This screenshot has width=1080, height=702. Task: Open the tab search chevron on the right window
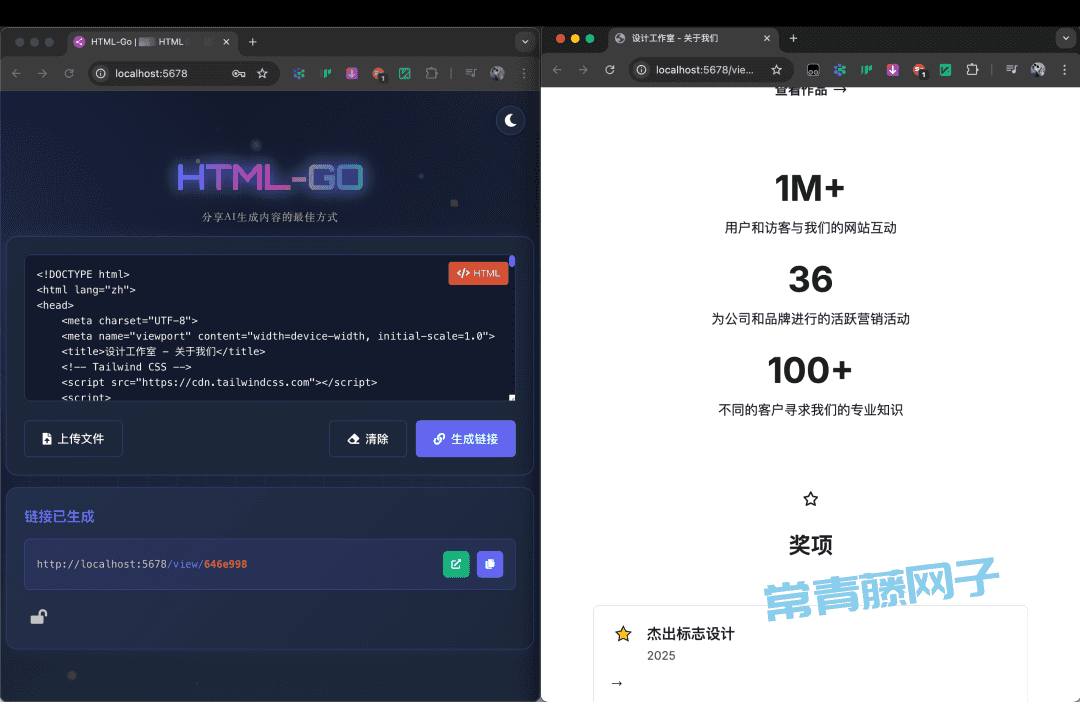pyautogui.click(x=1068, y=38)
